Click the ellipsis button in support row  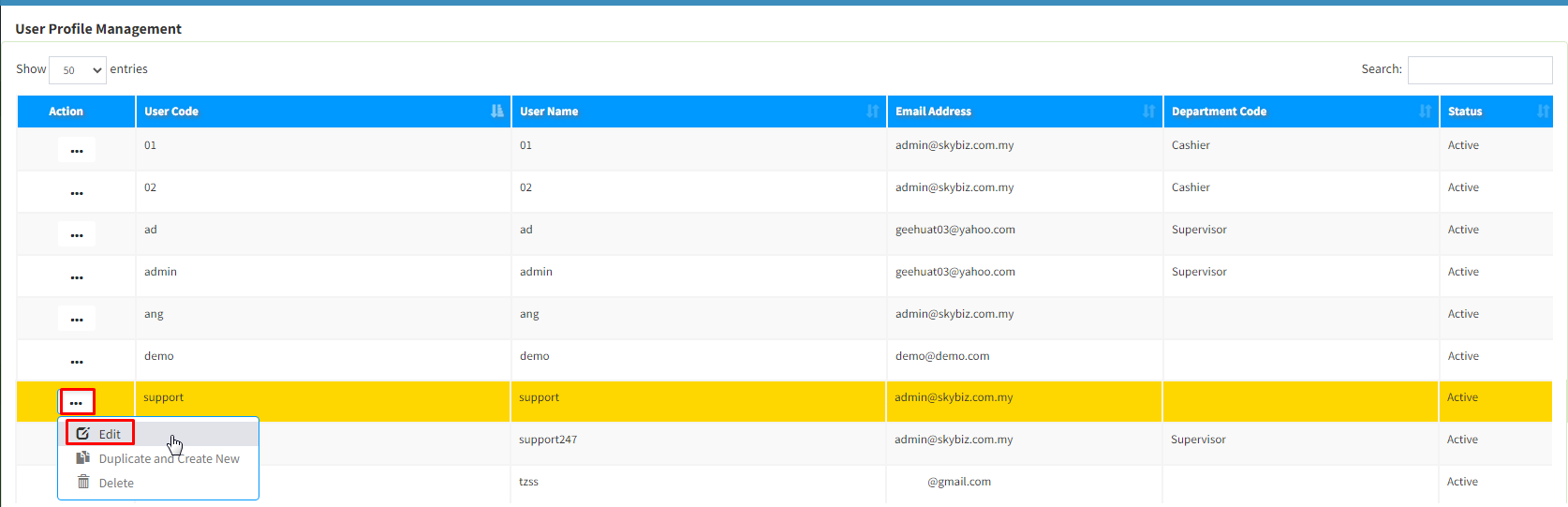point(77,402)
